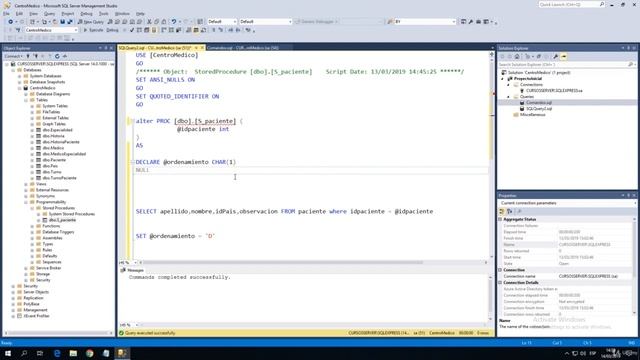Select the dbo.Turno table
This screenshot has height=360, width=640.
tap(52, 172)
